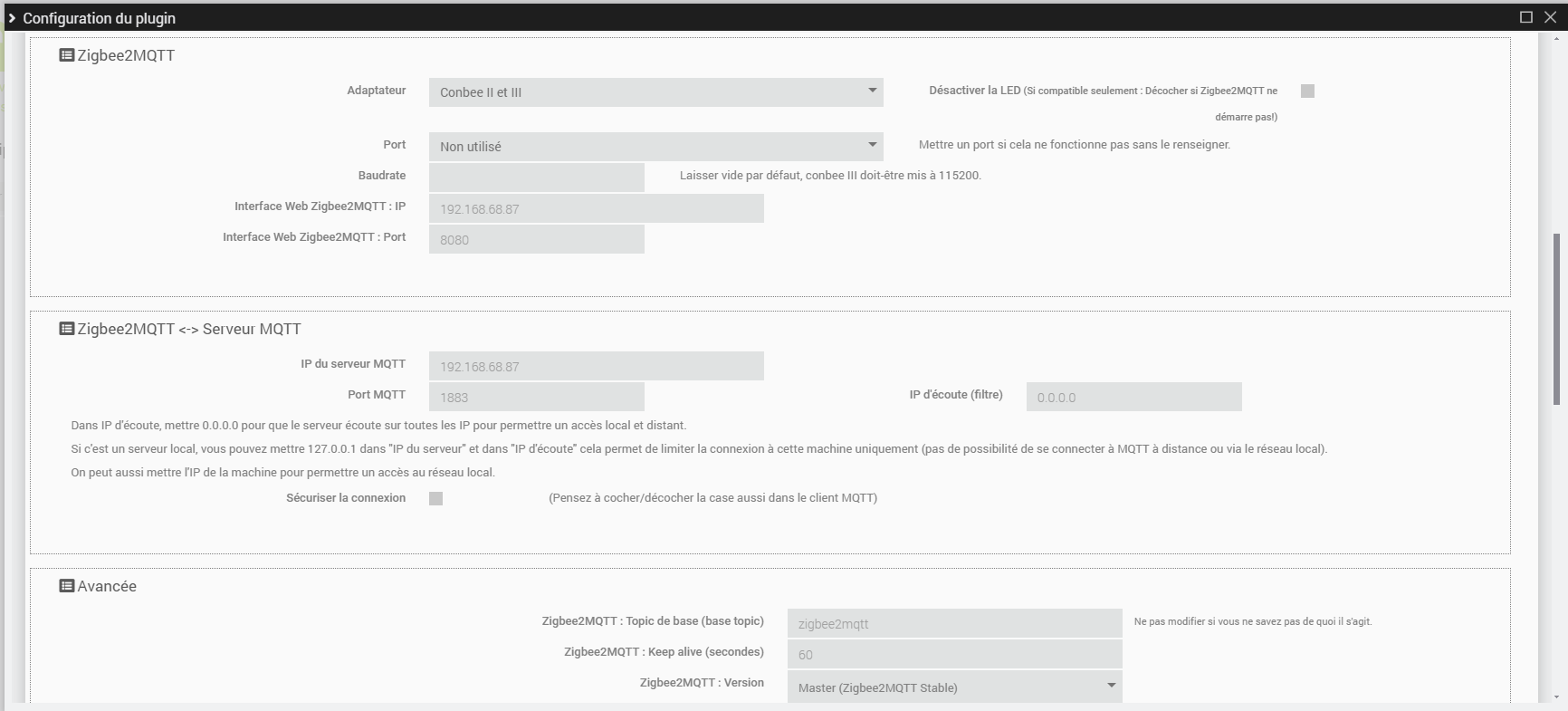Close the Configuration du plugin dialog

pos(1550,17)
